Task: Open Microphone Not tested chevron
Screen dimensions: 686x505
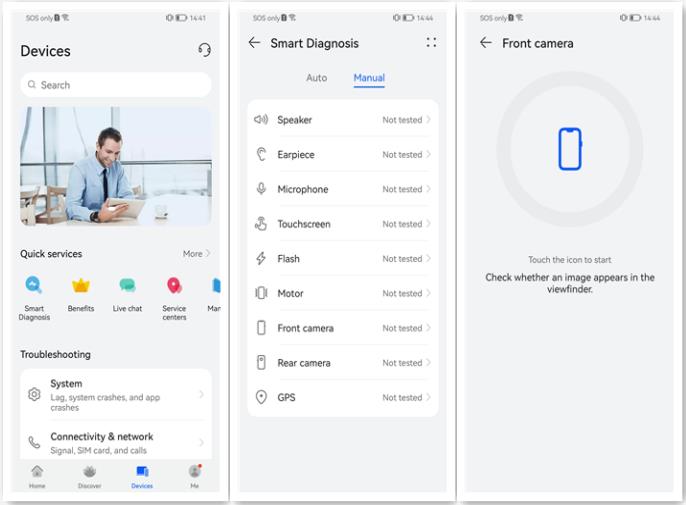Action: pos(428,189)
